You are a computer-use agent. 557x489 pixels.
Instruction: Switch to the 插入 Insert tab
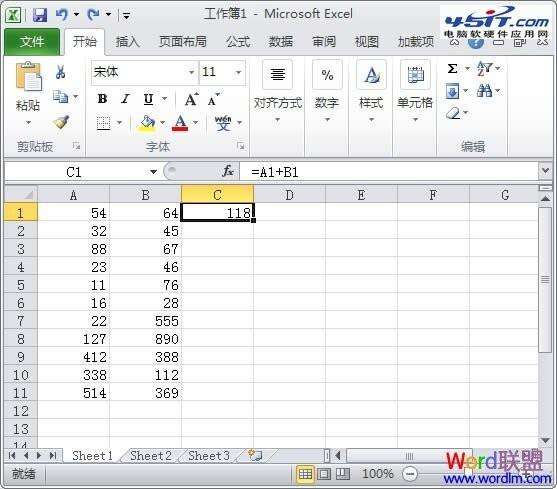[128, 42]
